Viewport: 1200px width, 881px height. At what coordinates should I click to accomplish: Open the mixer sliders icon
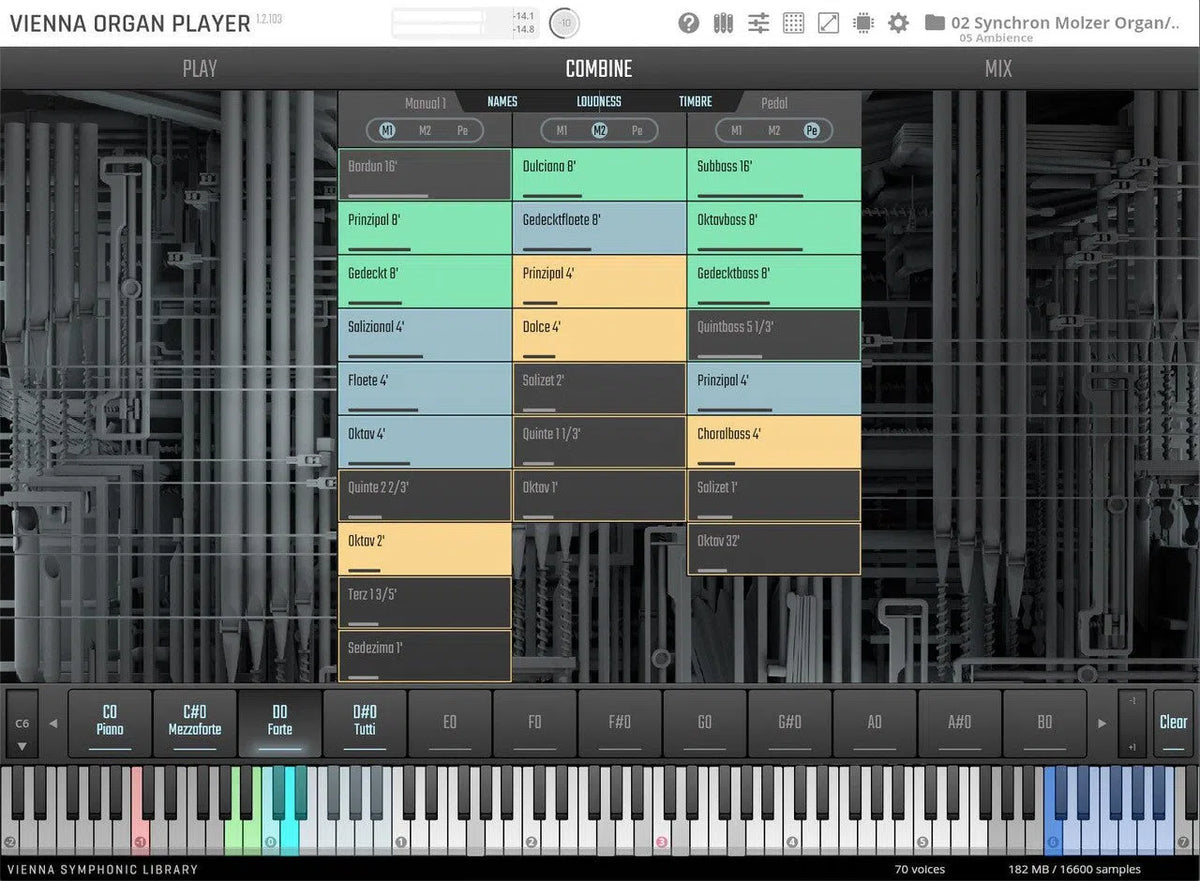[x=758, y=23]
